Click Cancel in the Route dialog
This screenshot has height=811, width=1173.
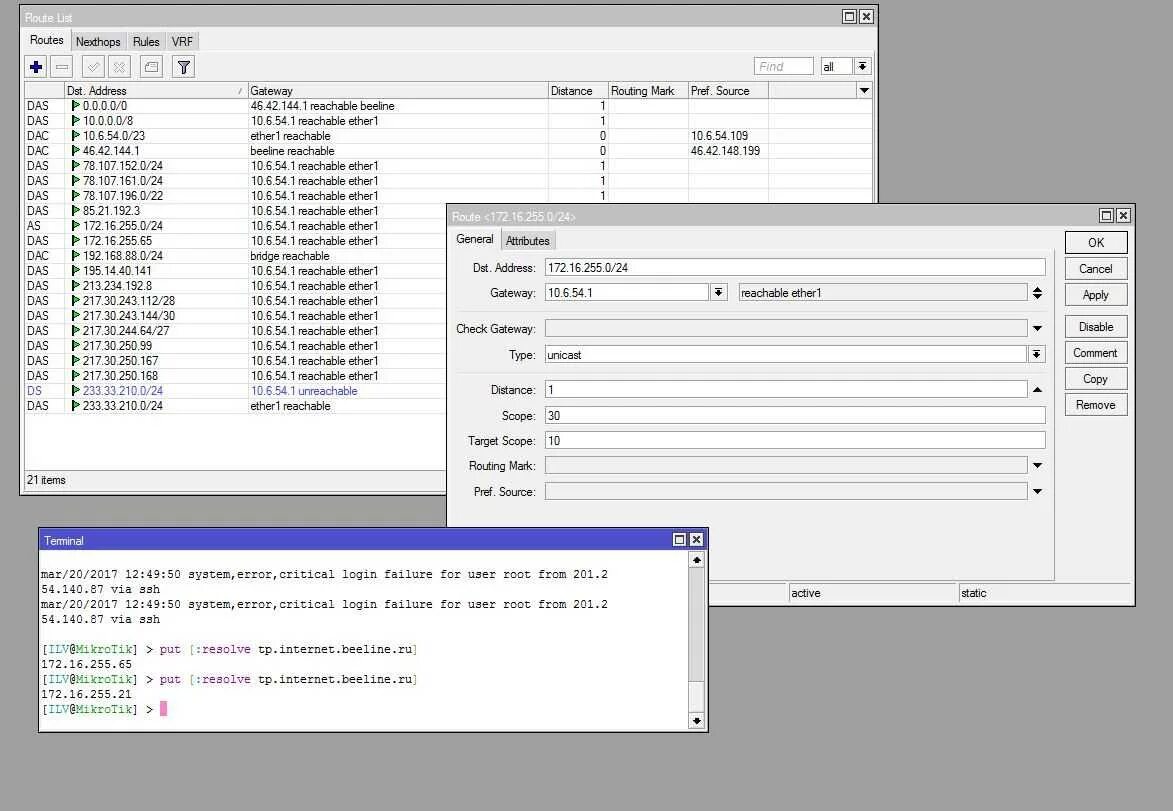coord(1096,269)
